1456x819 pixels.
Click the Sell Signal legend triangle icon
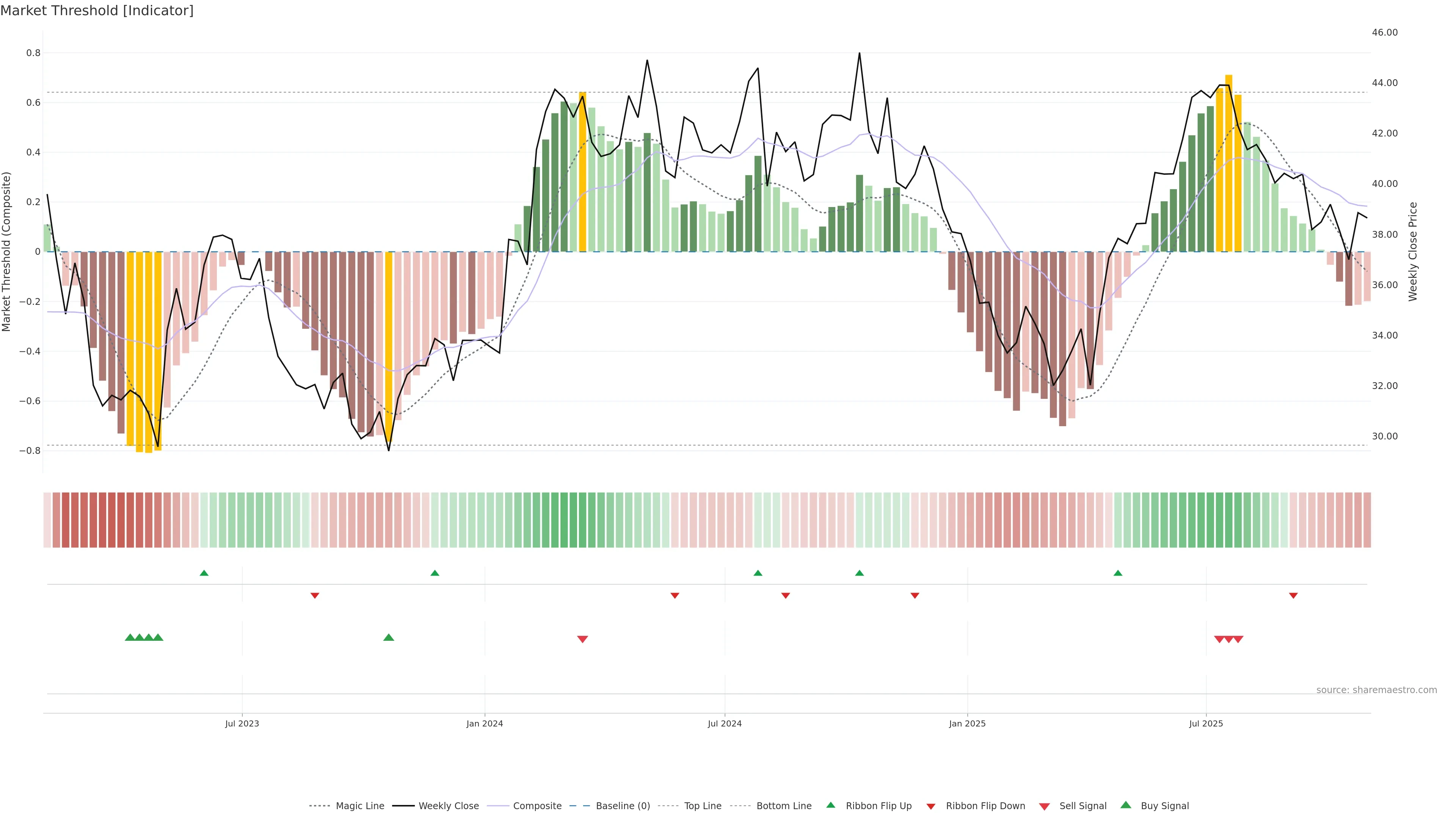[1044, 806]
